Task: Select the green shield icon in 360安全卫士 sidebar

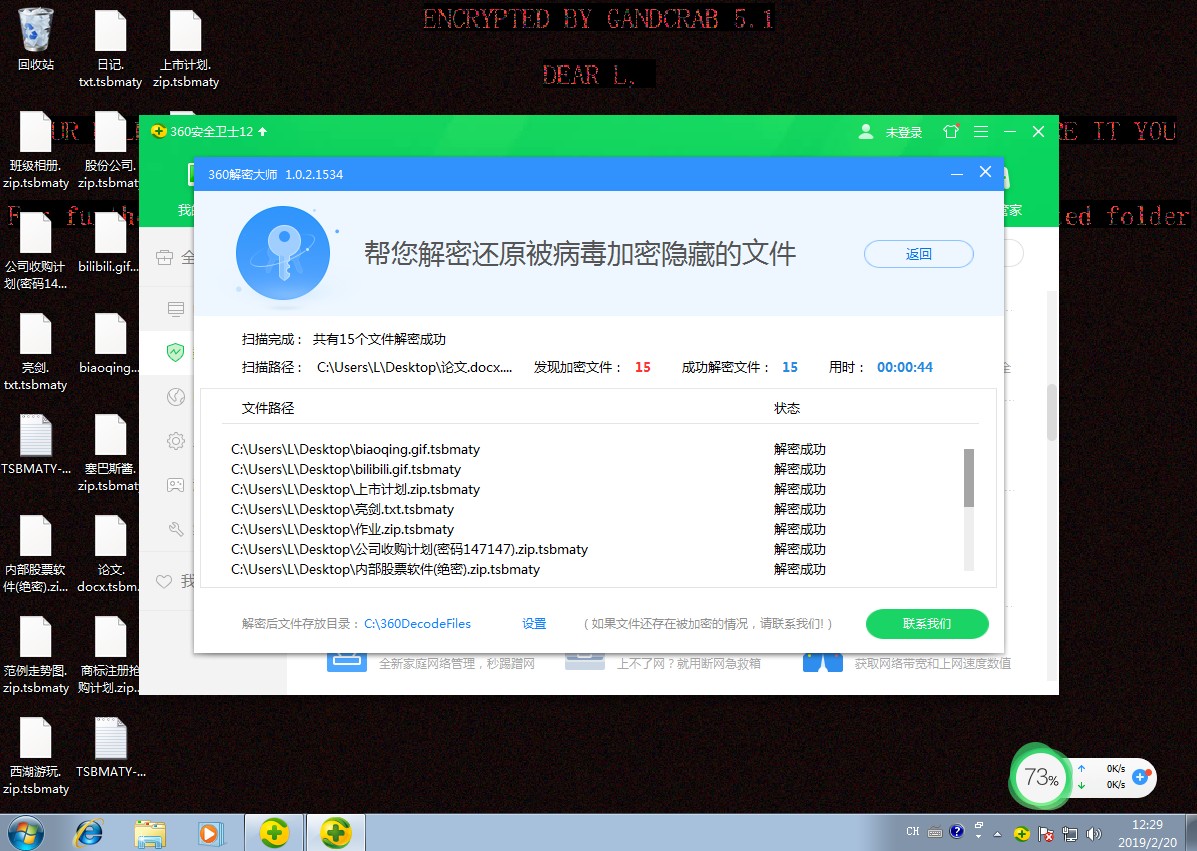Action: [176, 352]
